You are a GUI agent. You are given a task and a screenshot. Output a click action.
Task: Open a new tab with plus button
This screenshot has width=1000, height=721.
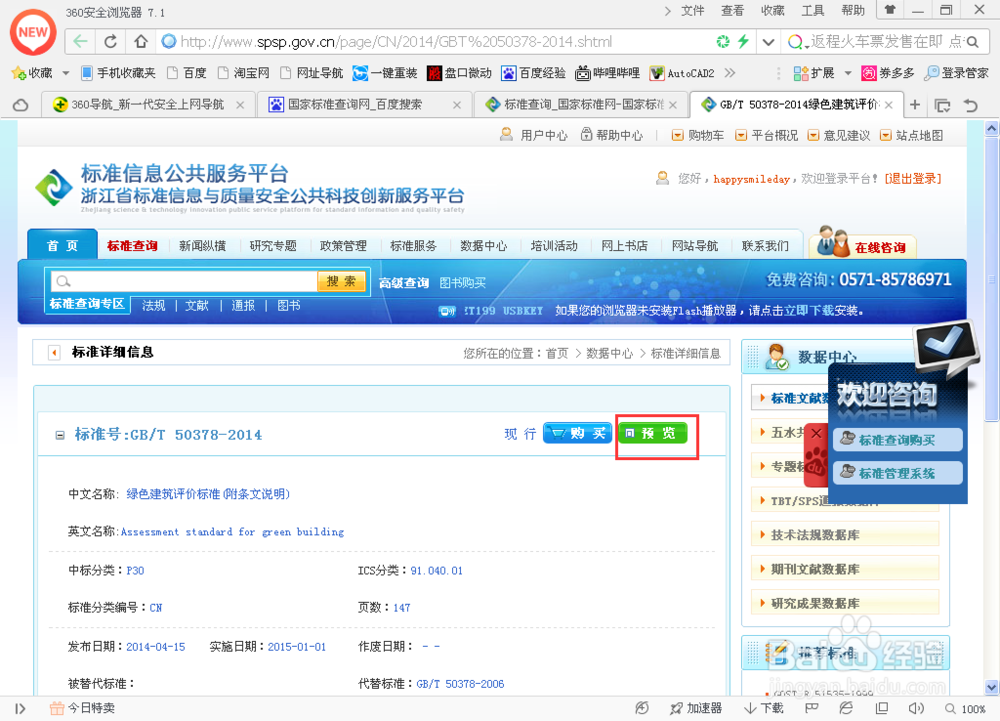(915, 105)
